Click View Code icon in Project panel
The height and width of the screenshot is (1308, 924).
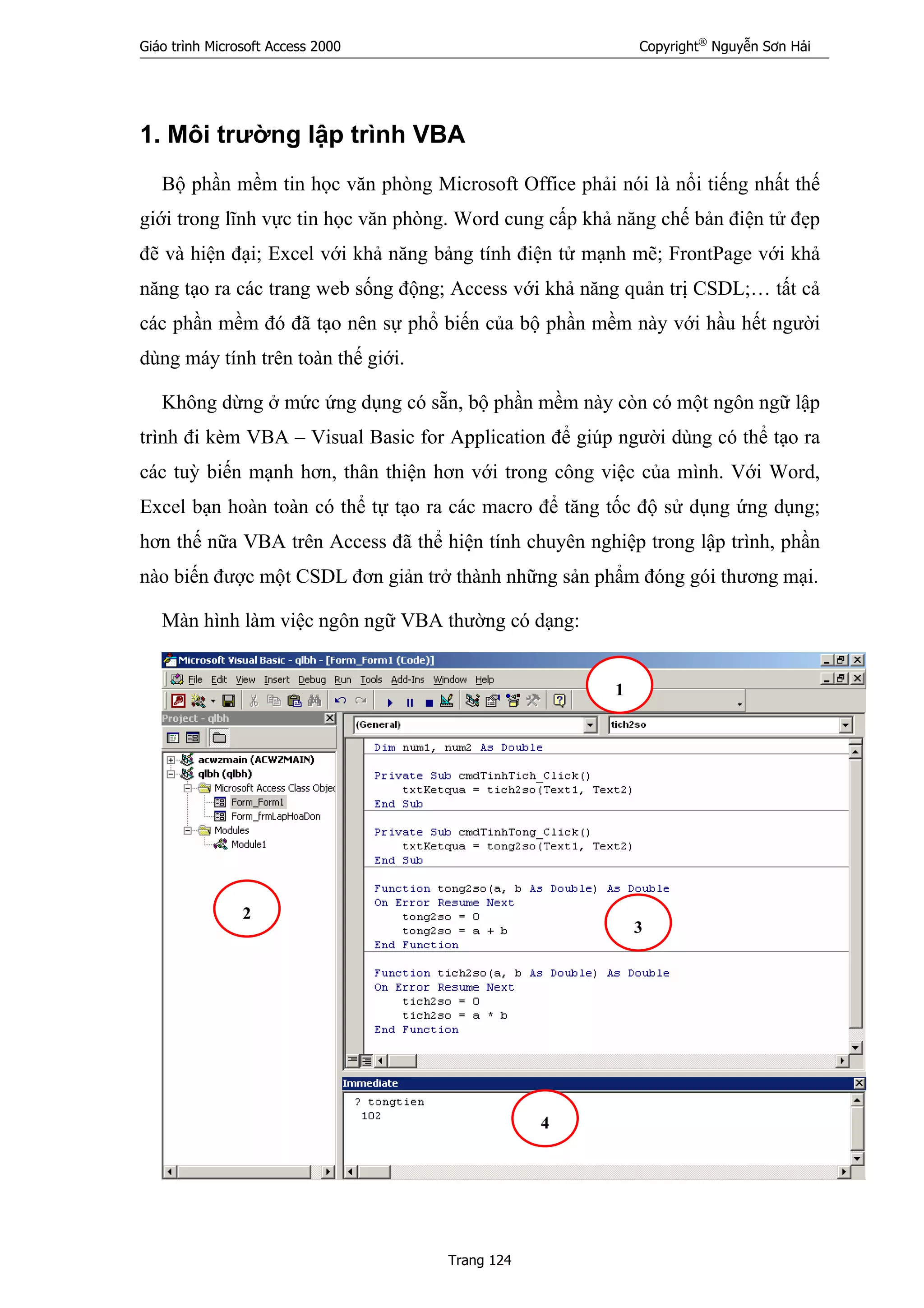[173, 738]
